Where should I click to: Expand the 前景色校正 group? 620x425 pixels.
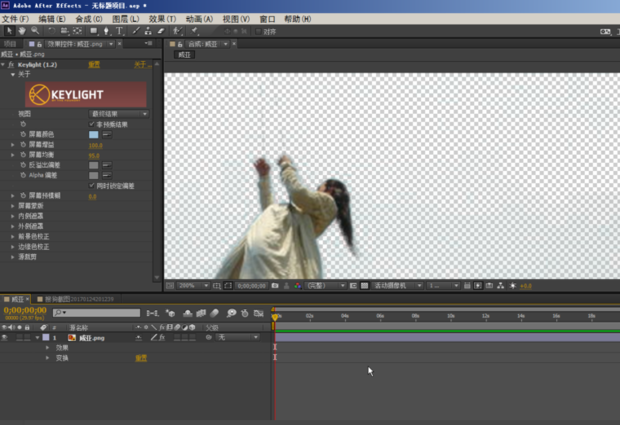pyautogui.click(x=13, y=236)
